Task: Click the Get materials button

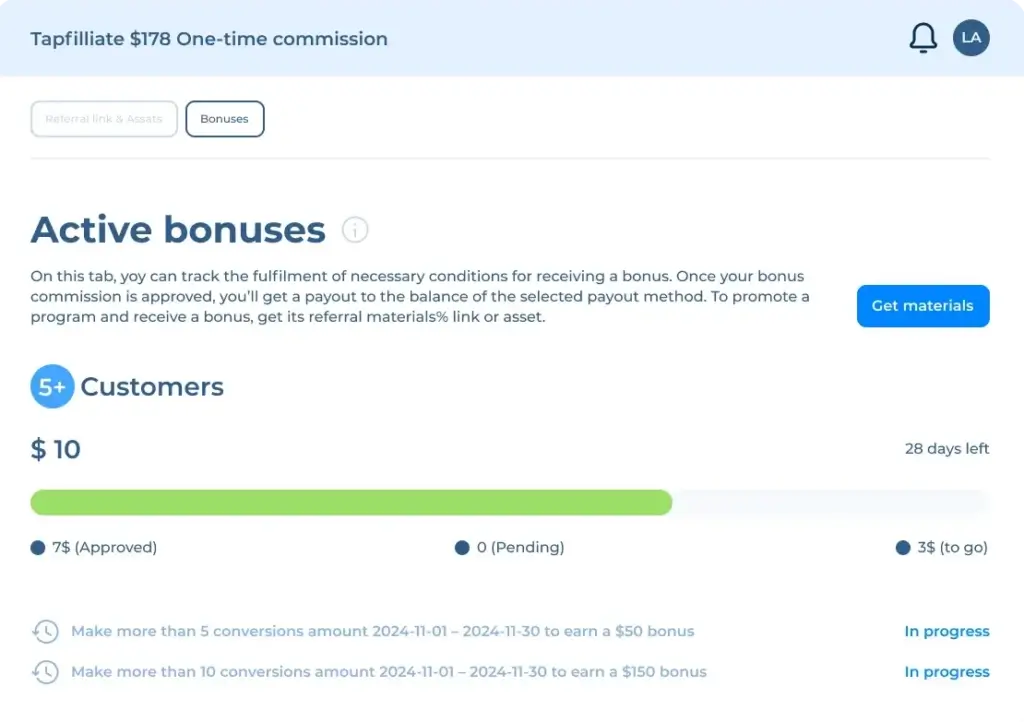Action: 922,306
